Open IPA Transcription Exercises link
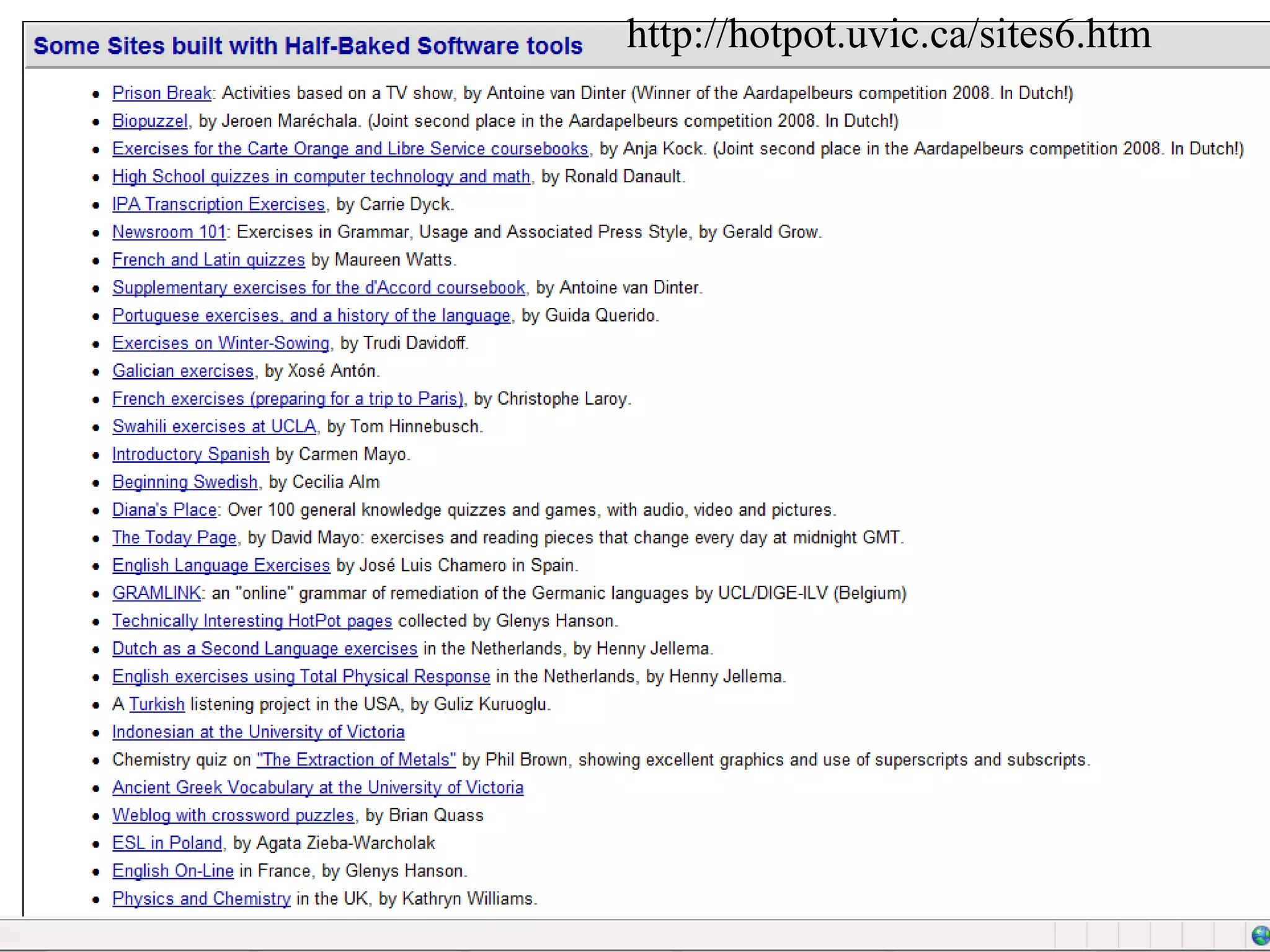The height and width of the screenshot is (952, 1270). [218, 205]
